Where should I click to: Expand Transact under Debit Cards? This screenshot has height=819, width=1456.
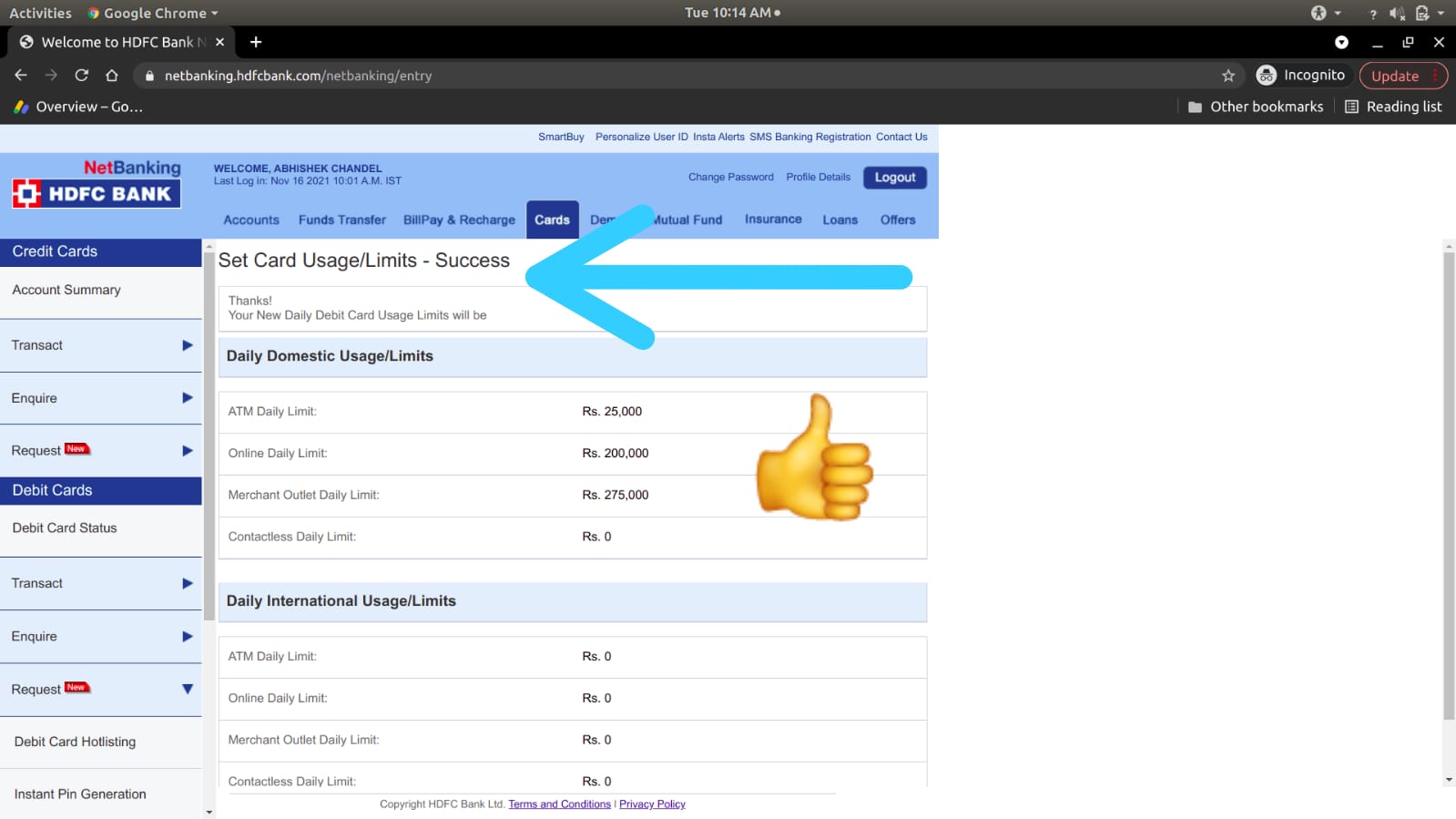tap(100, 583)
